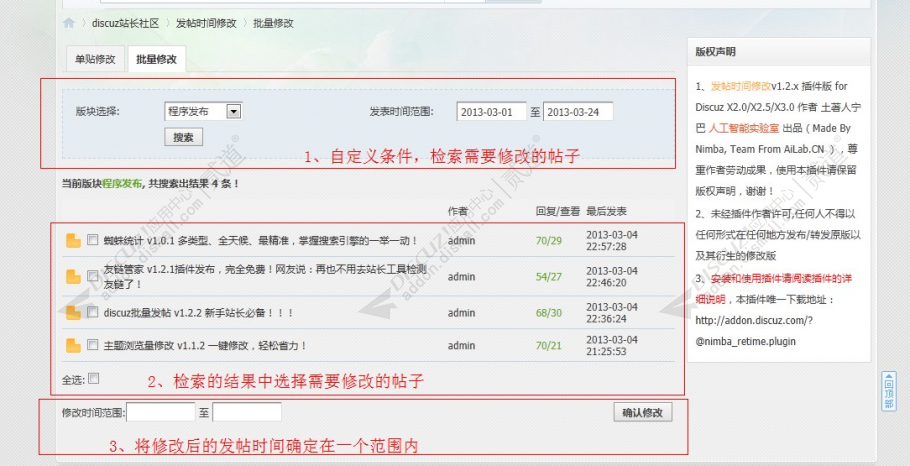Switch to 批量修改 tab
Image resolution: width=910 pixels, height=466 pixels.
(157, 59)
